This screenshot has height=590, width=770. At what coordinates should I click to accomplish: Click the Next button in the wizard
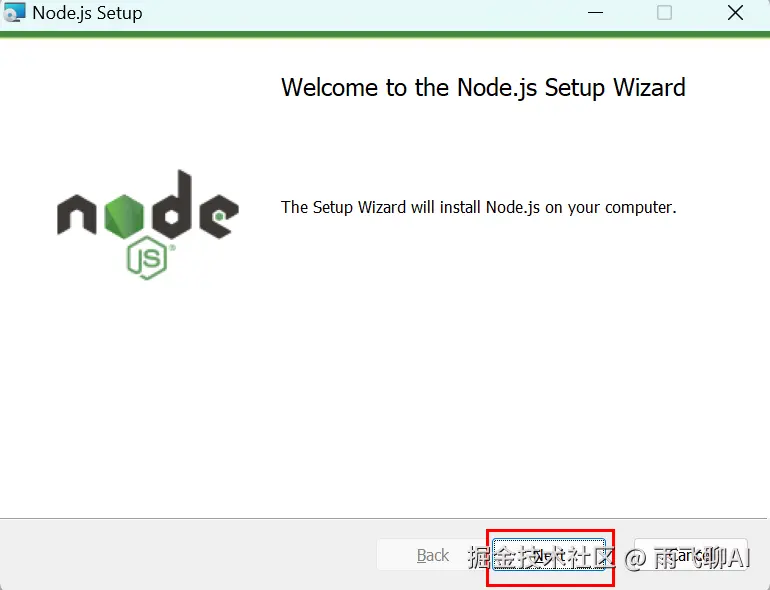coord(549,554)
